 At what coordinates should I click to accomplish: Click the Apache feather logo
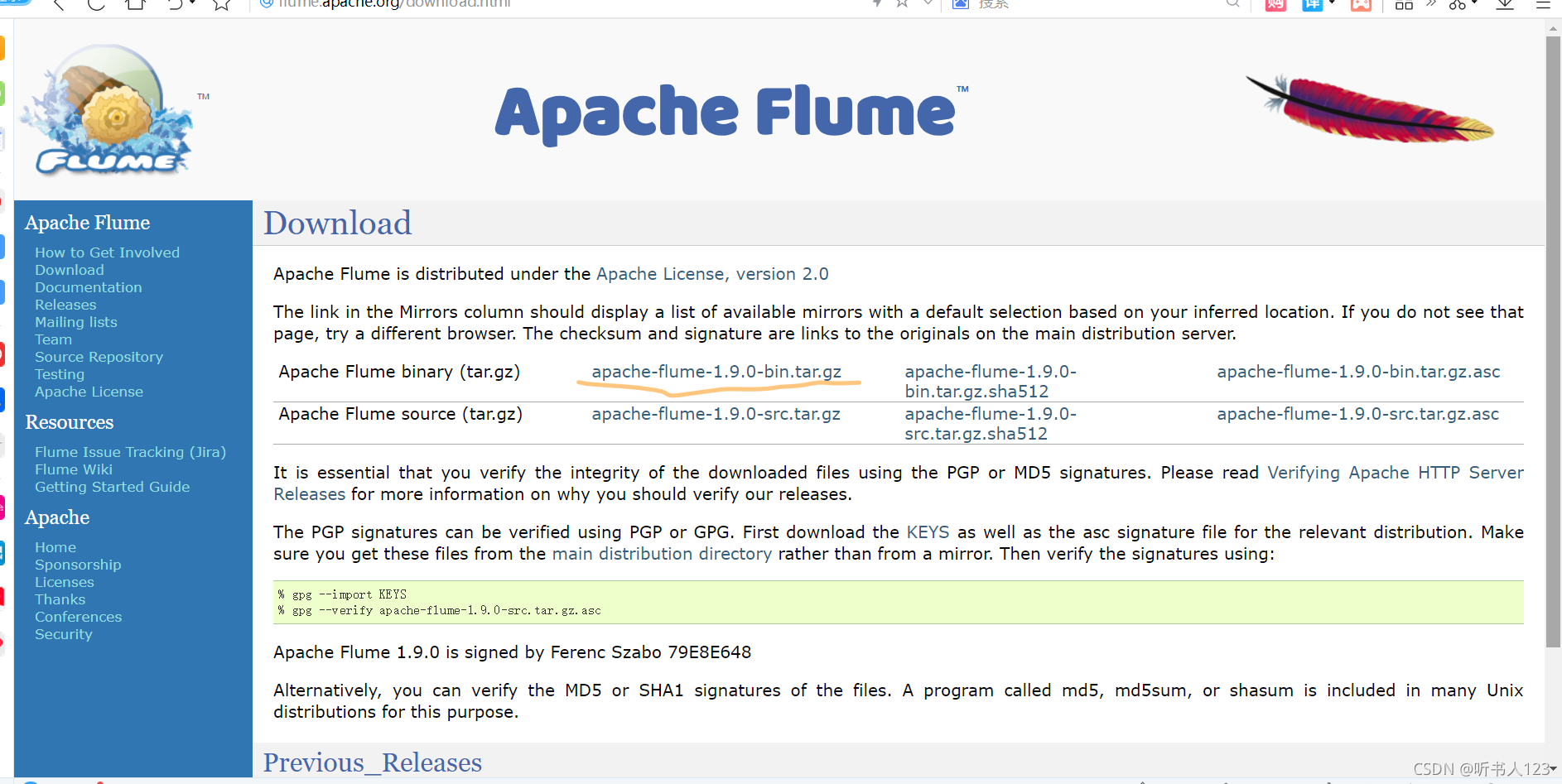[x=1368, y=110]
